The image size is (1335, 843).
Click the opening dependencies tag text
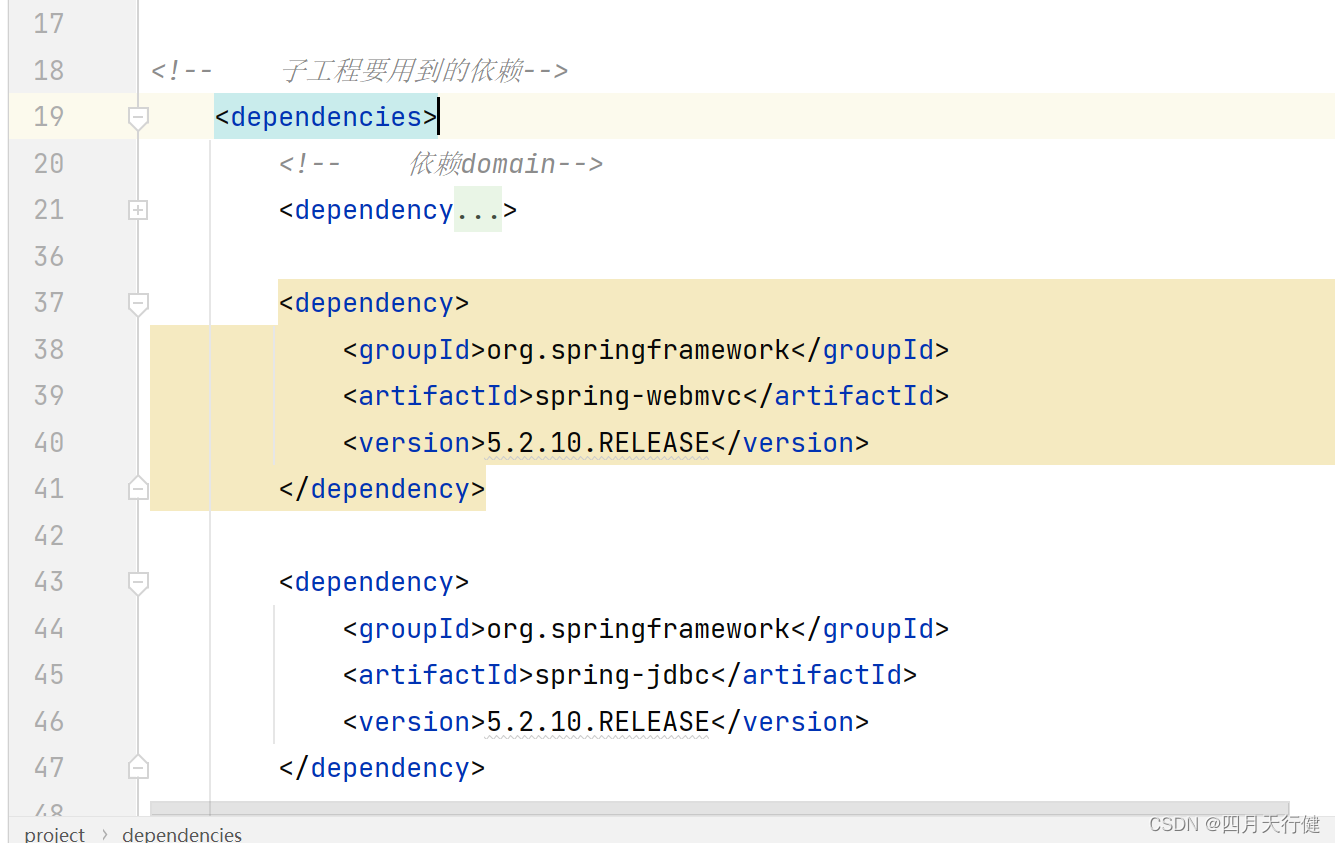point(326,117)
